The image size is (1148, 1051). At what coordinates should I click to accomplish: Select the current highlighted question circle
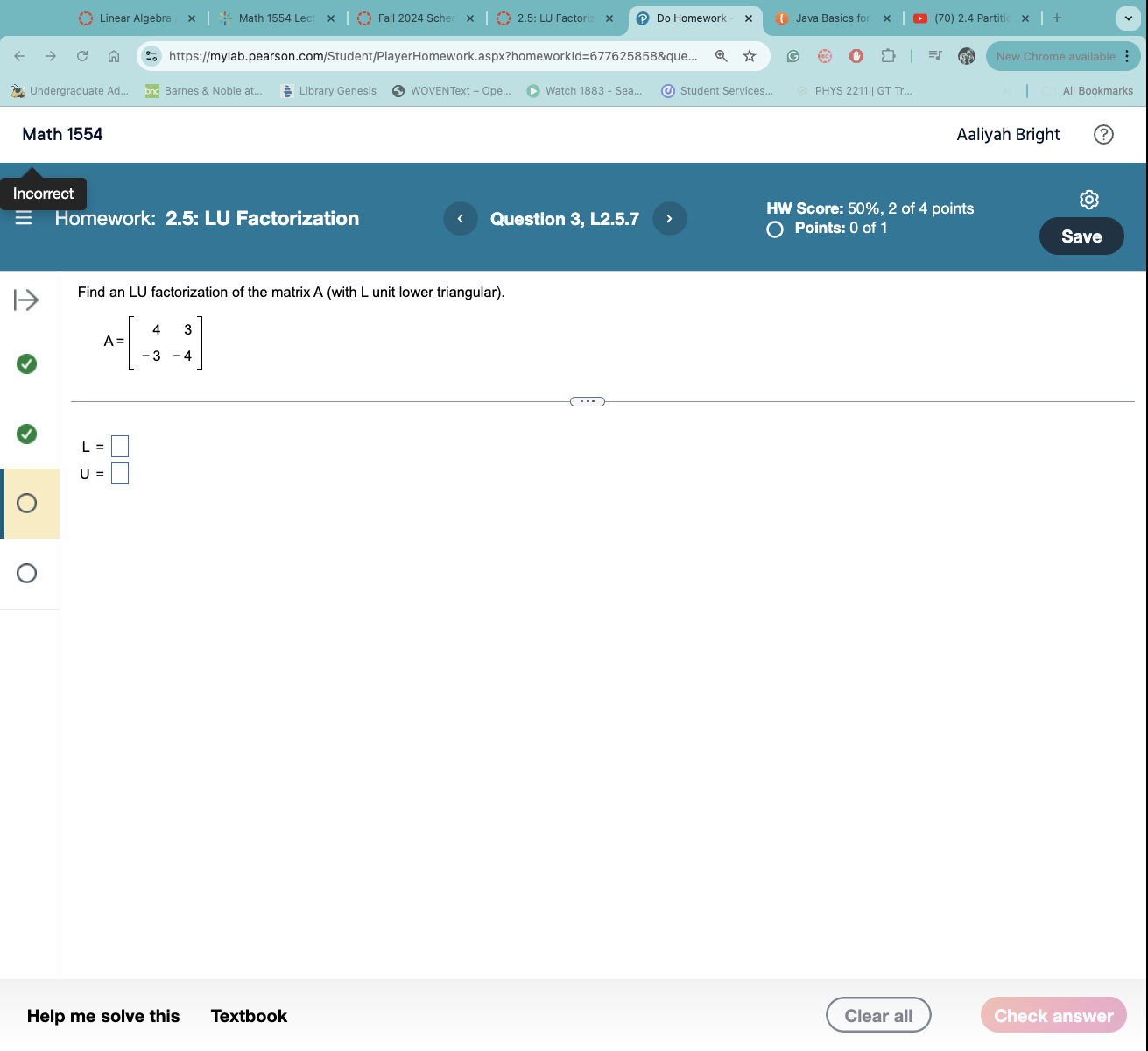coord(27,503)
